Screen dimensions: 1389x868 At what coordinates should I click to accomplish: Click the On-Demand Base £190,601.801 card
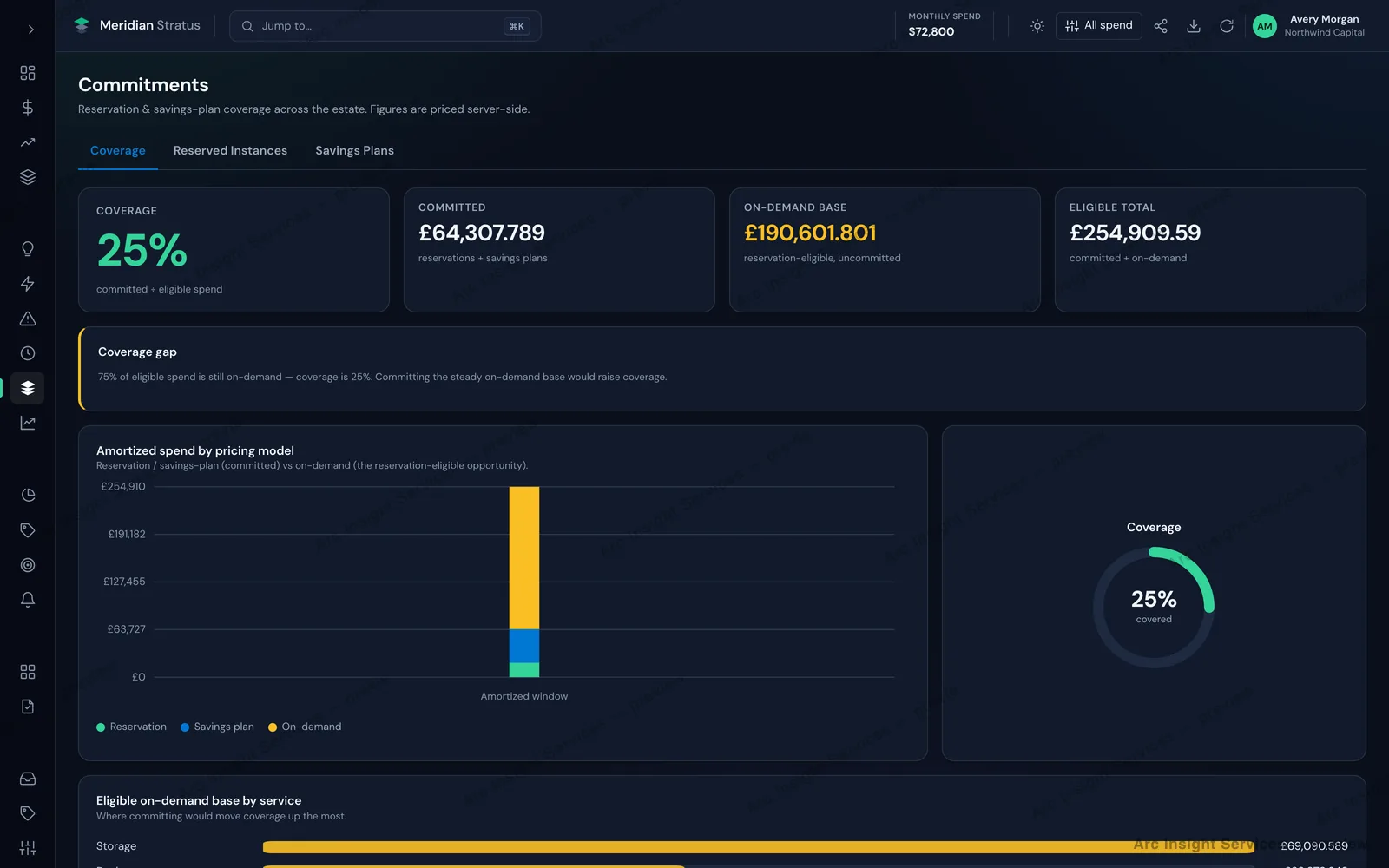(x=885, y=250)
